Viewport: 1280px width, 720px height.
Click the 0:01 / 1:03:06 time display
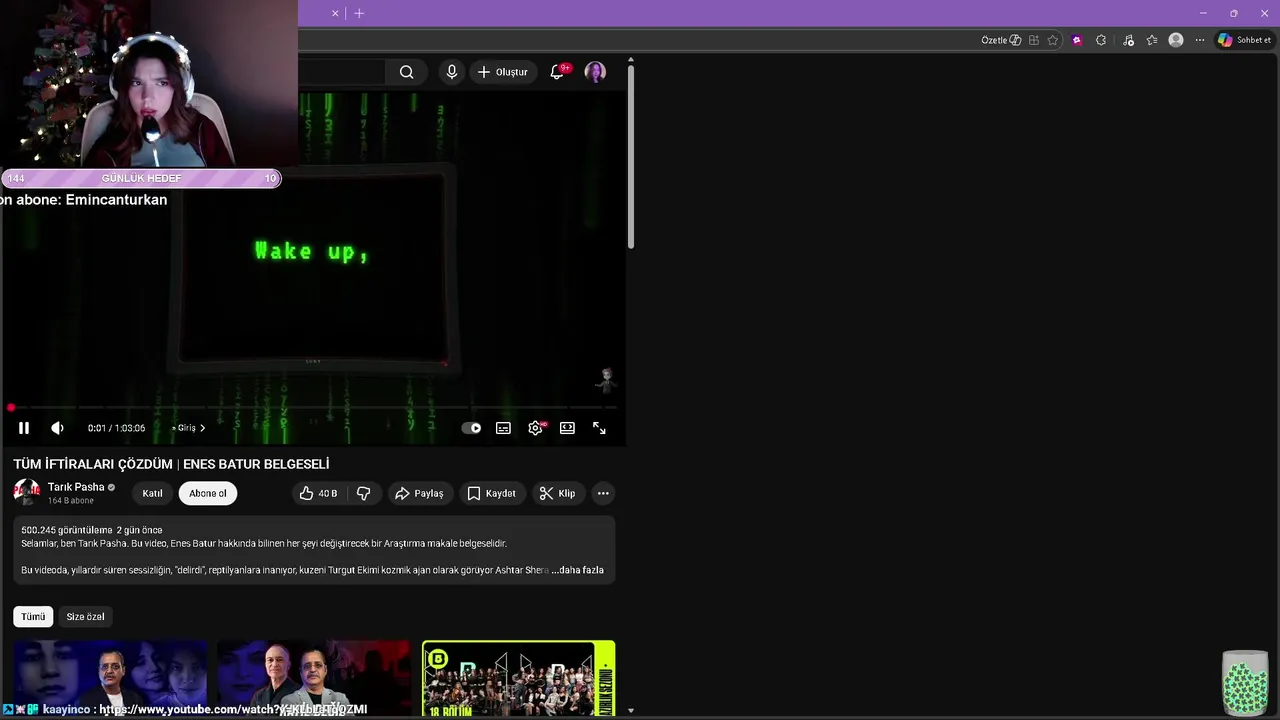coord(116,428)
